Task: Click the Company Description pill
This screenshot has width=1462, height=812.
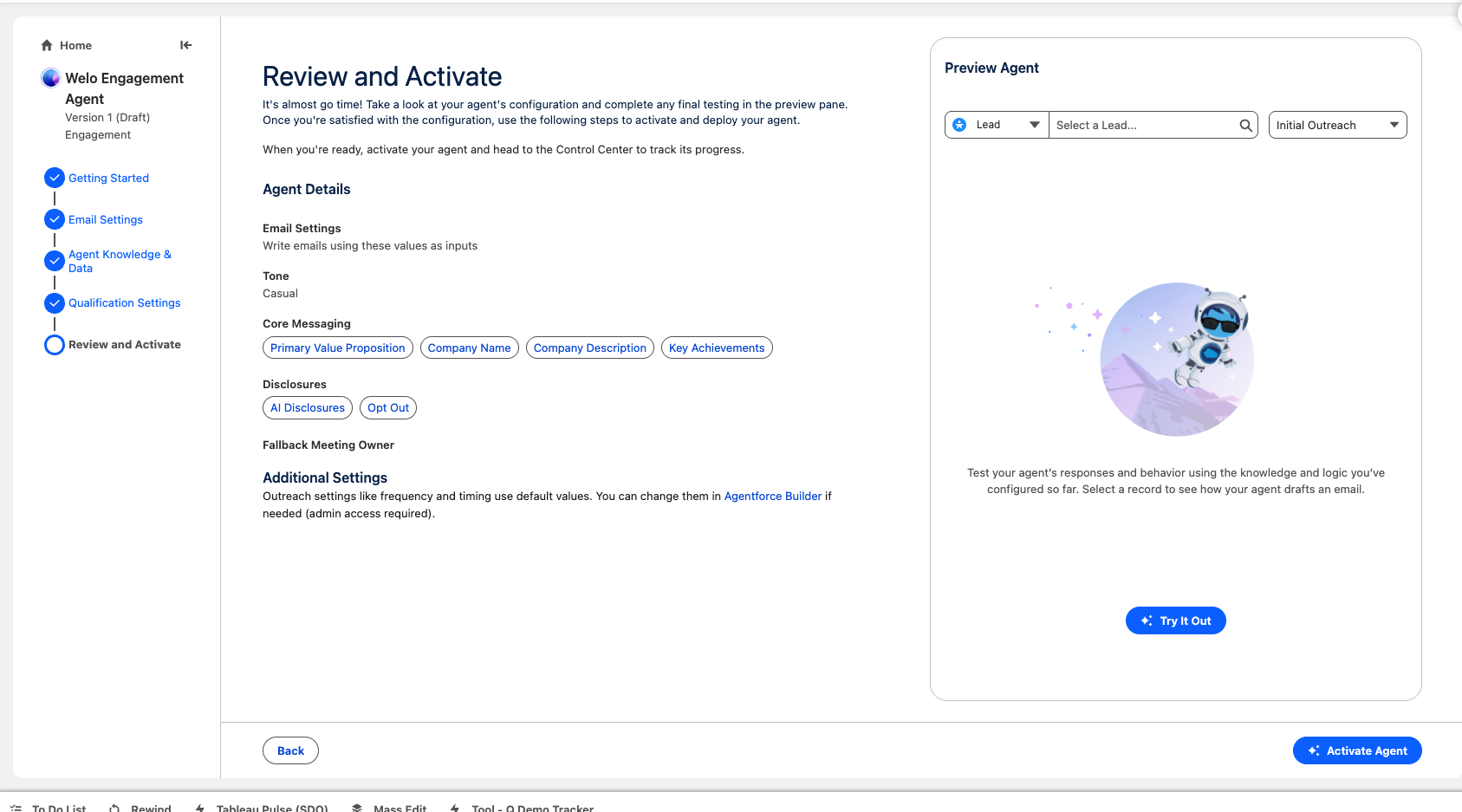Action: 590,348
